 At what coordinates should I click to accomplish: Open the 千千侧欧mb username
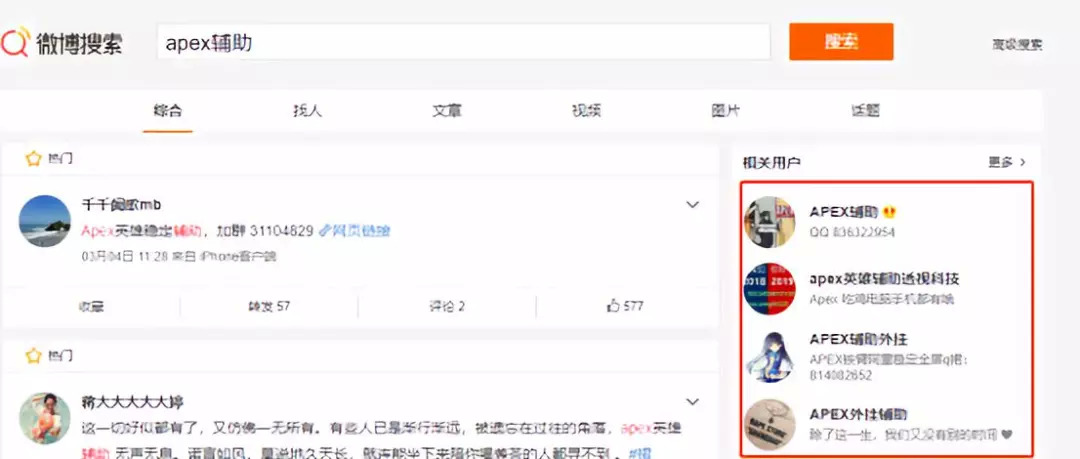point(121,205)
